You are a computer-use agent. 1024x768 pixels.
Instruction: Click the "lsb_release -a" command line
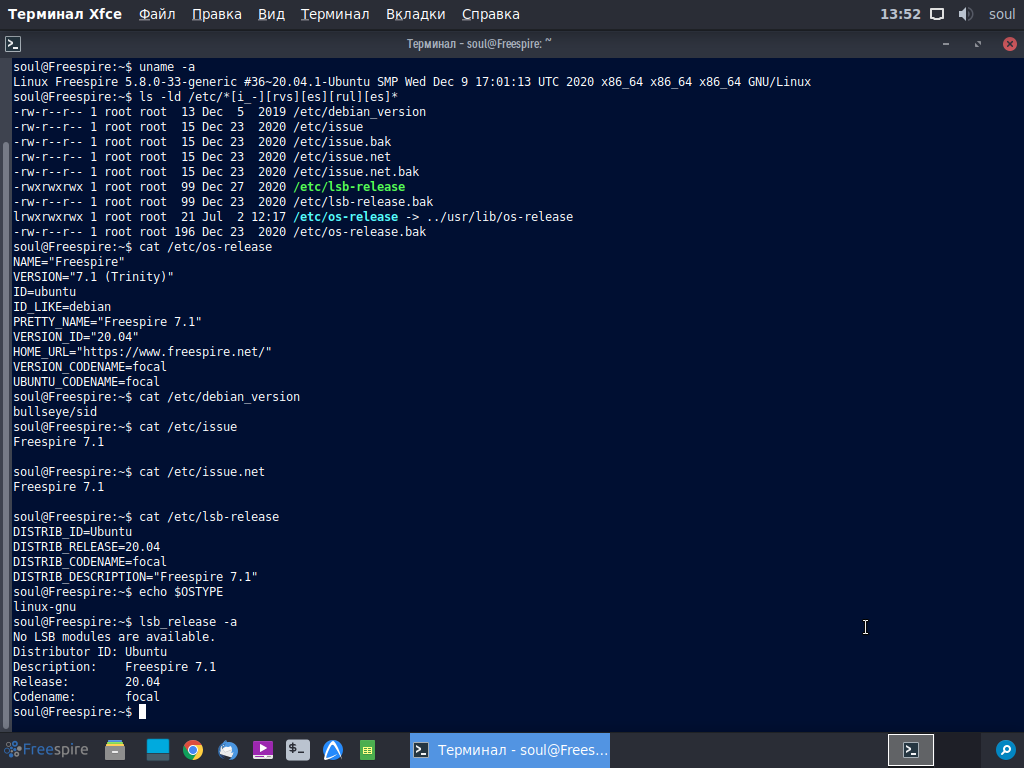tap(125, 622)
